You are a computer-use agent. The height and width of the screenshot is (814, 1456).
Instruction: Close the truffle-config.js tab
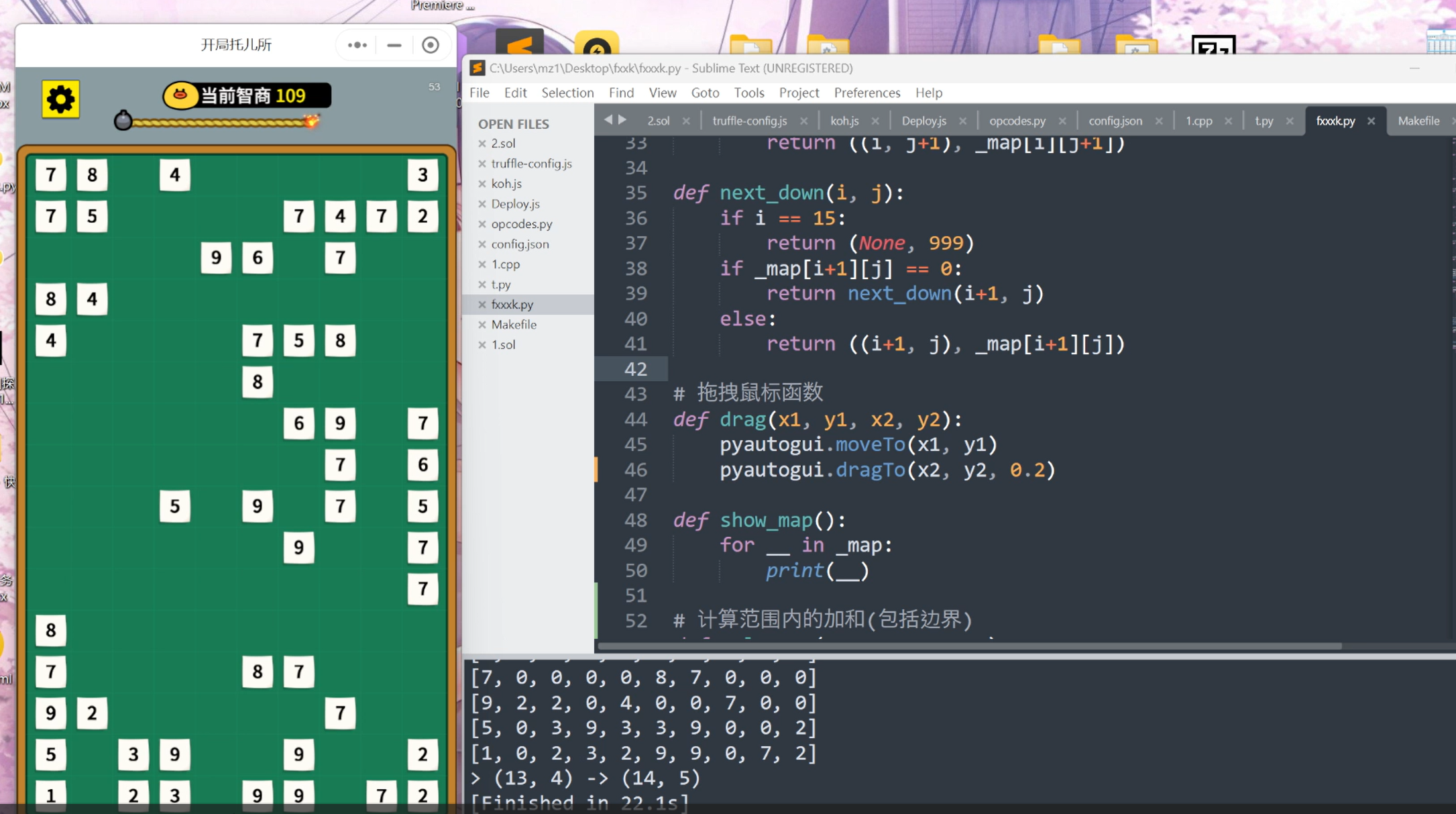[x=803, y=121]
